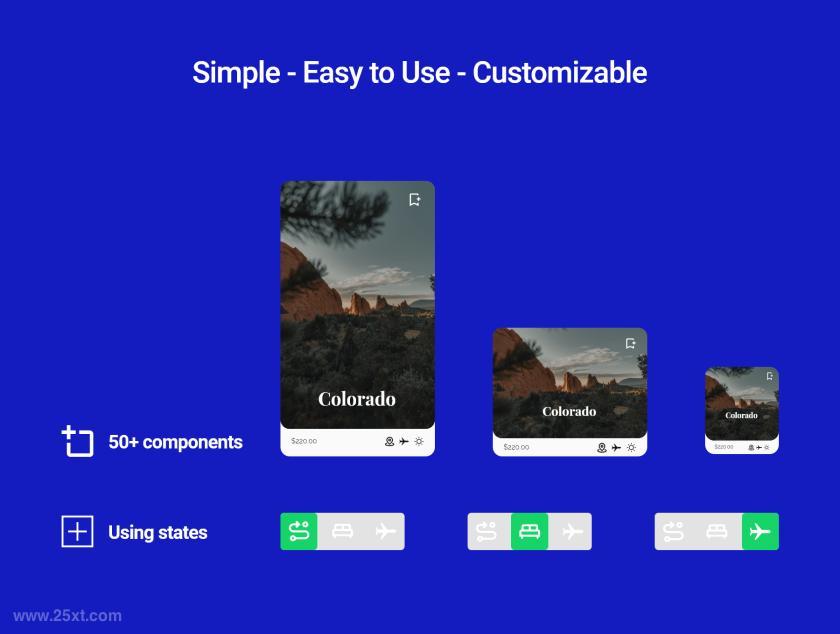
Task: Click the sun icon in the tallest card footer
Action: (x=419, y=442)
